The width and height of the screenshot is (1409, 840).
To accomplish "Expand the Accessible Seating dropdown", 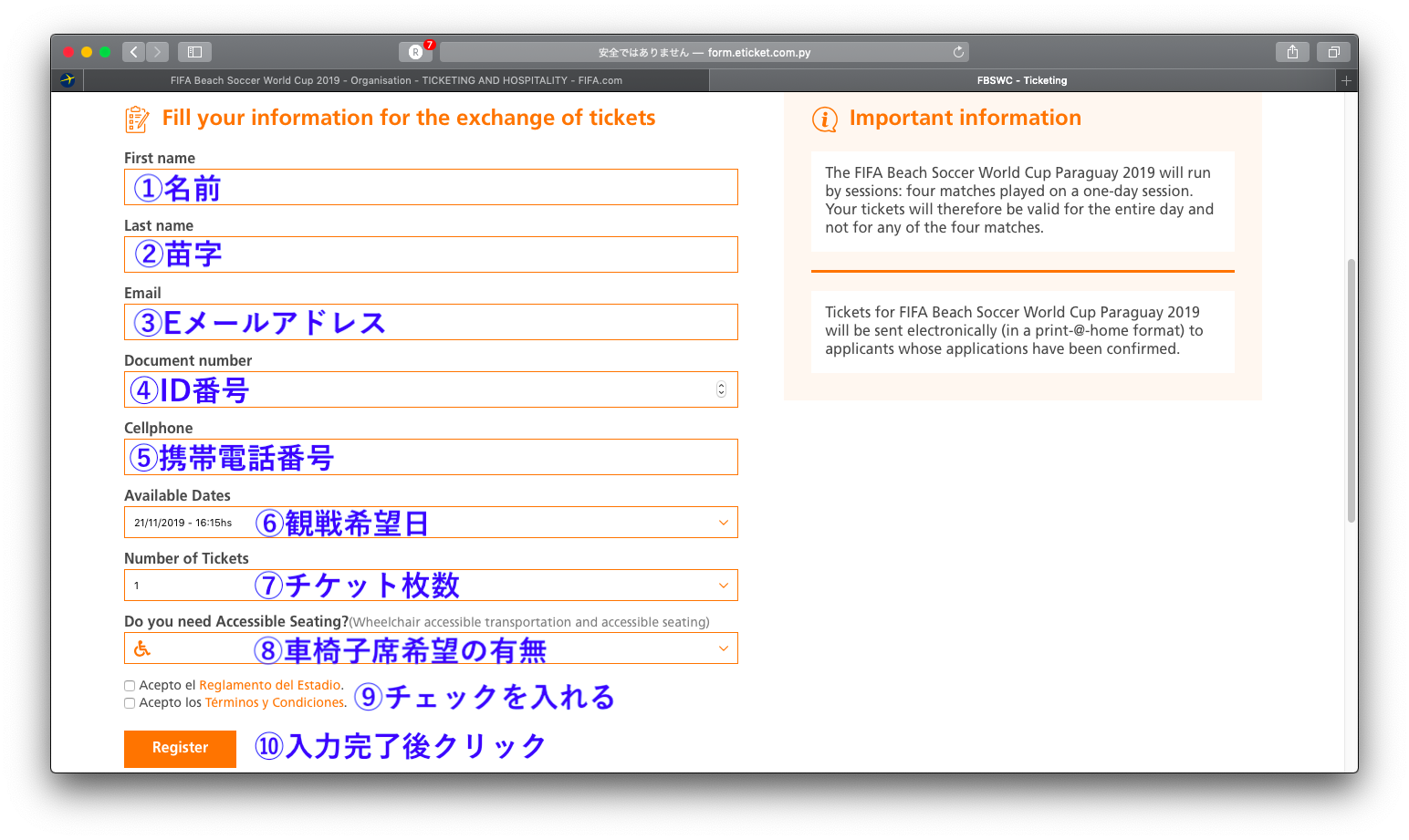I will 431,648.
